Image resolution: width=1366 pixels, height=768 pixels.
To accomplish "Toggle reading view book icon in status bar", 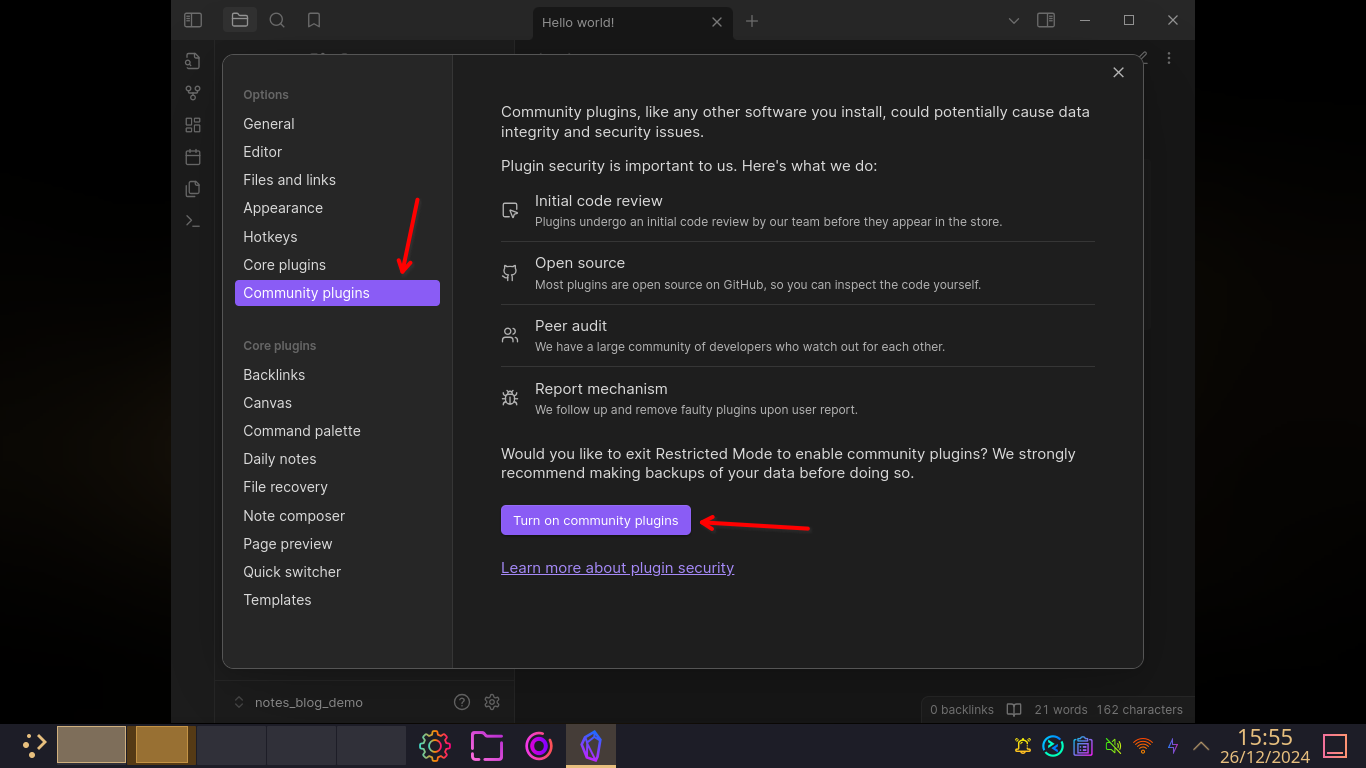I will (1014, 710).
